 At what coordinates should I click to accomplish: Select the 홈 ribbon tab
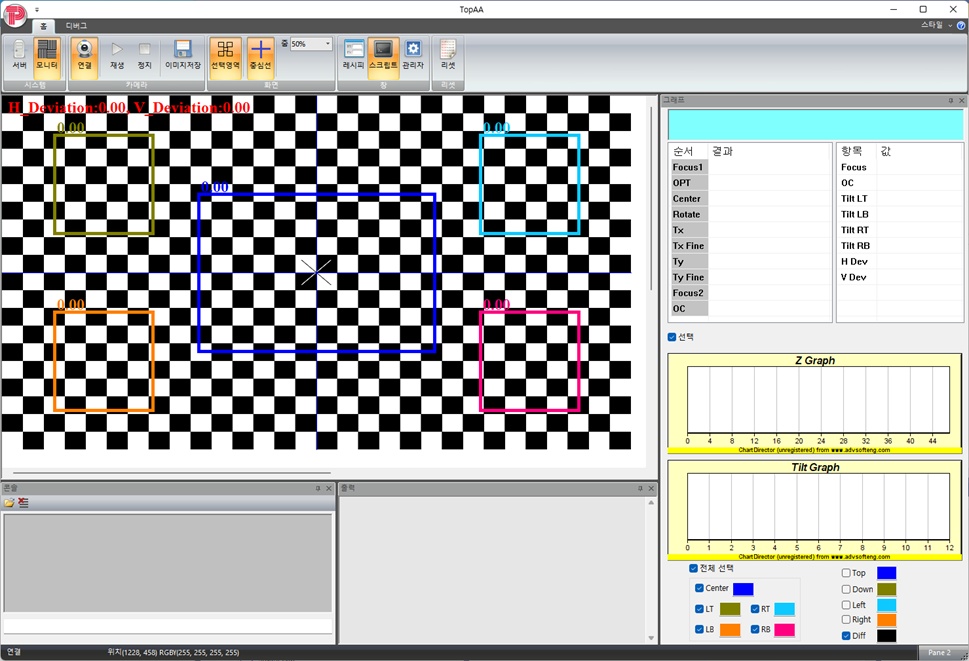click(x=43, y=25)
